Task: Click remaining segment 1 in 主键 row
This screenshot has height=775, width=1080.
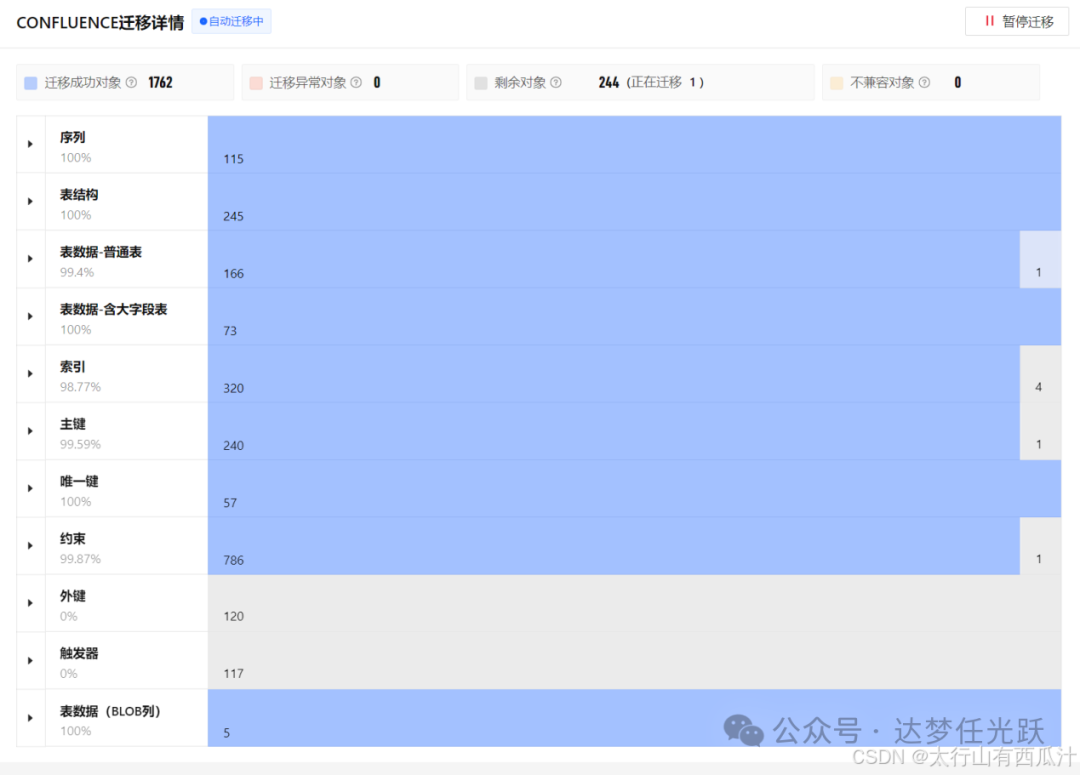Action: click(x=1041, y=431)
